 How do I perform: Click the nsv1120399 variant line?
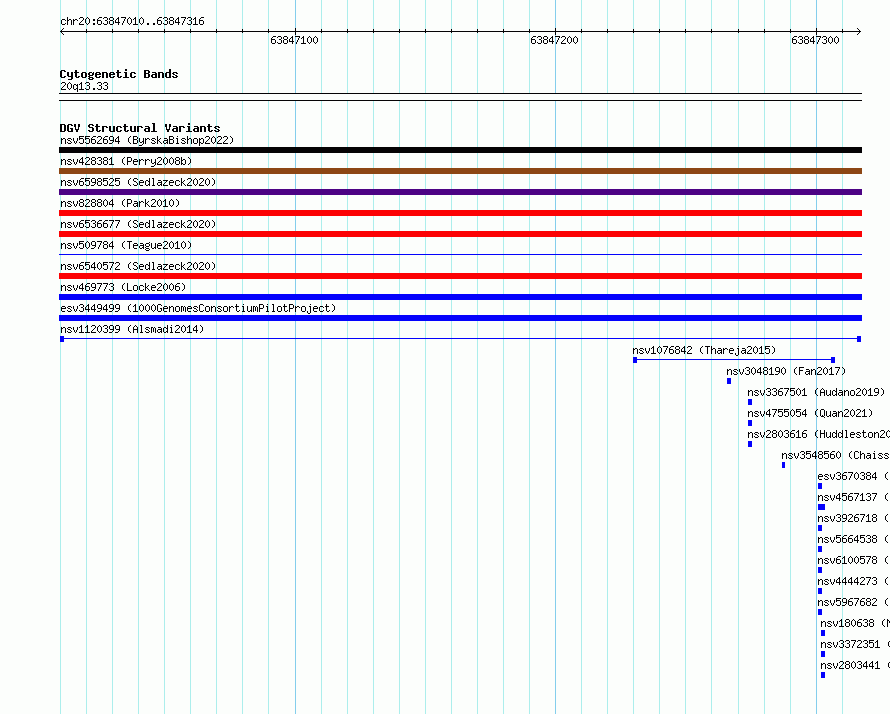[460, 339]
